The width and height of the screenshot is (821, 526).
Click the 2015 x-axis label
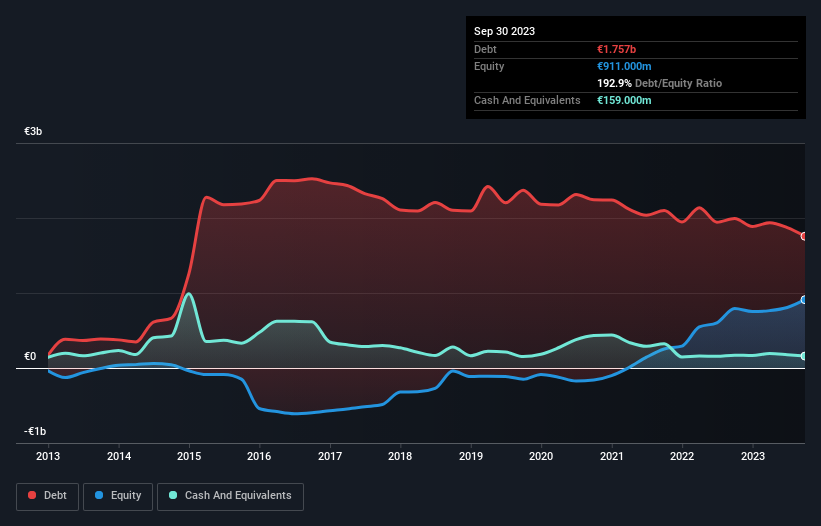(189, 456)
